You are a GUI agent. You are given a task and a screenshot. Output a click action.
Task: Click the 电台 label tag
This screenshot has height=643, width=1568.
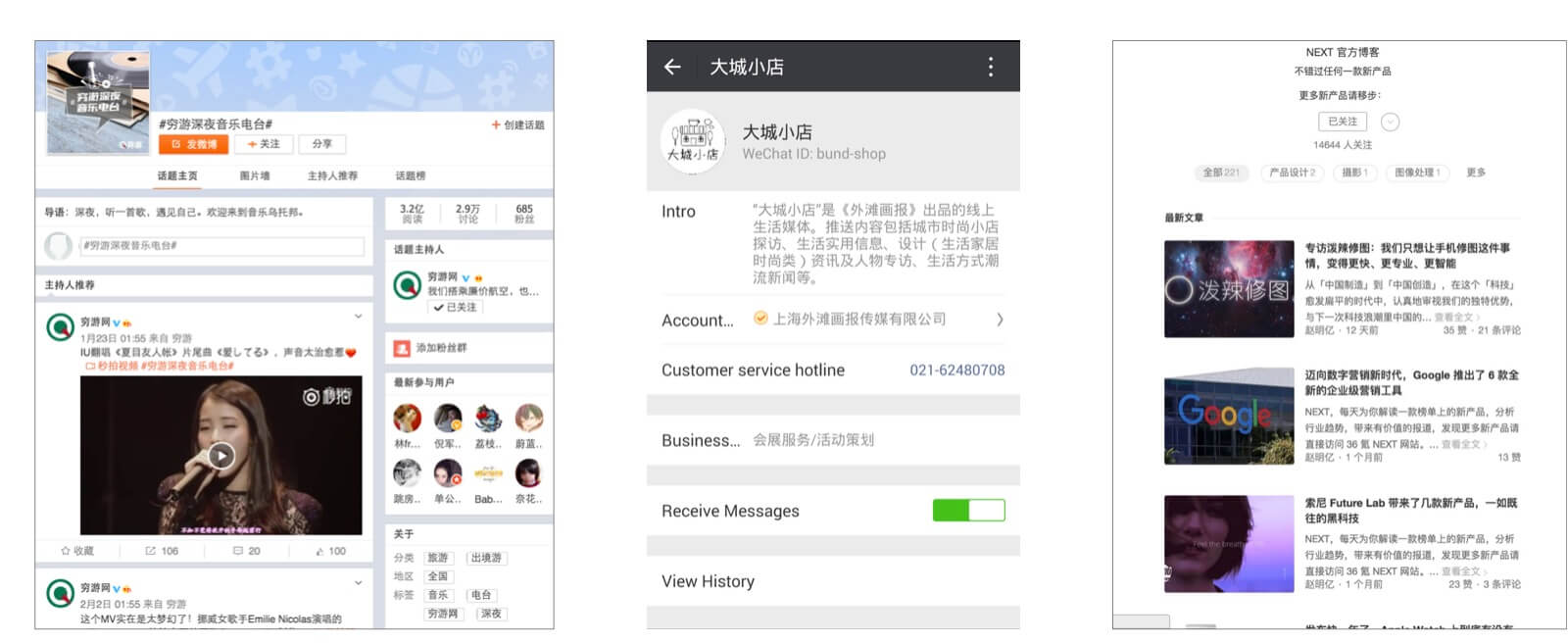pos(481,595)
